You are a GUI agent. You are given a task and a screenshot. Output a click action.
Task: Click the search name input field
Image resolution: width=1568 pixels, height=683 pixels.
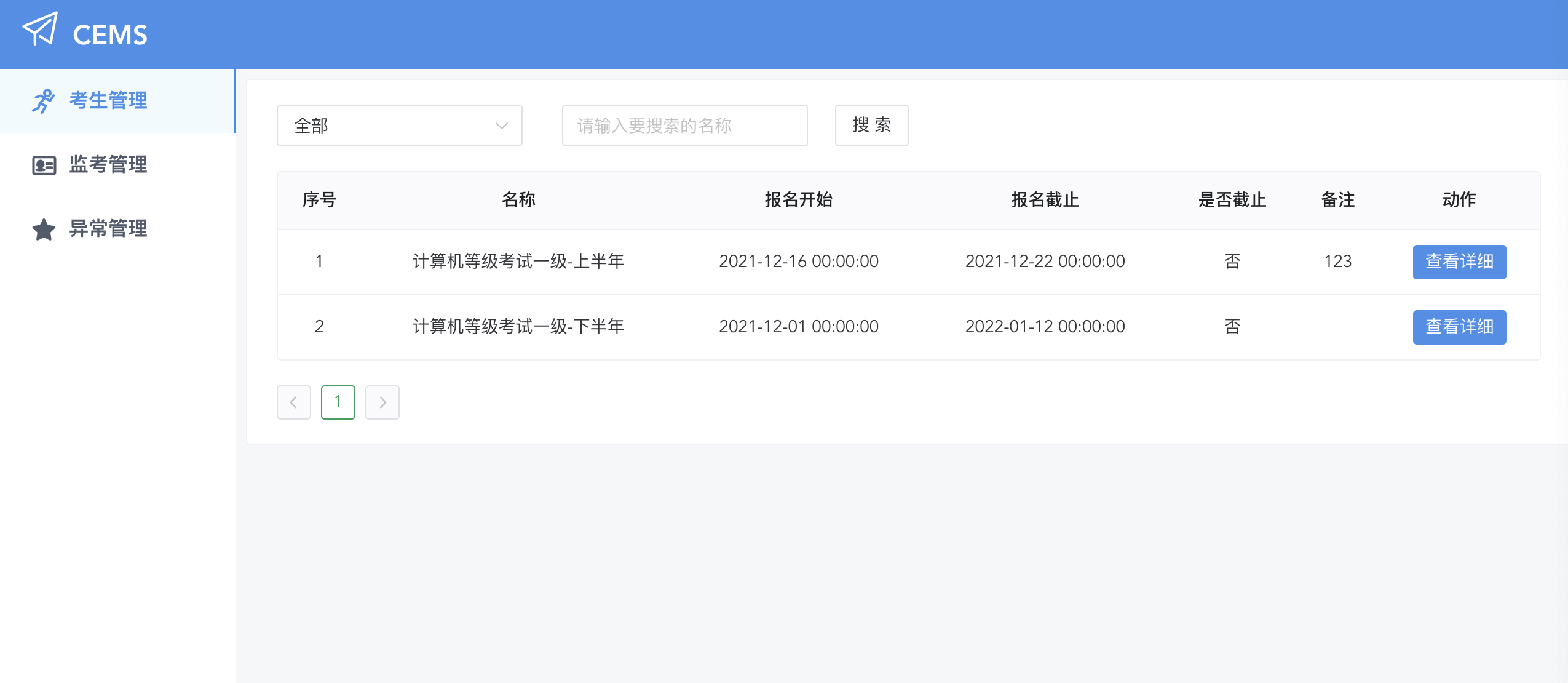pos(684,126)
